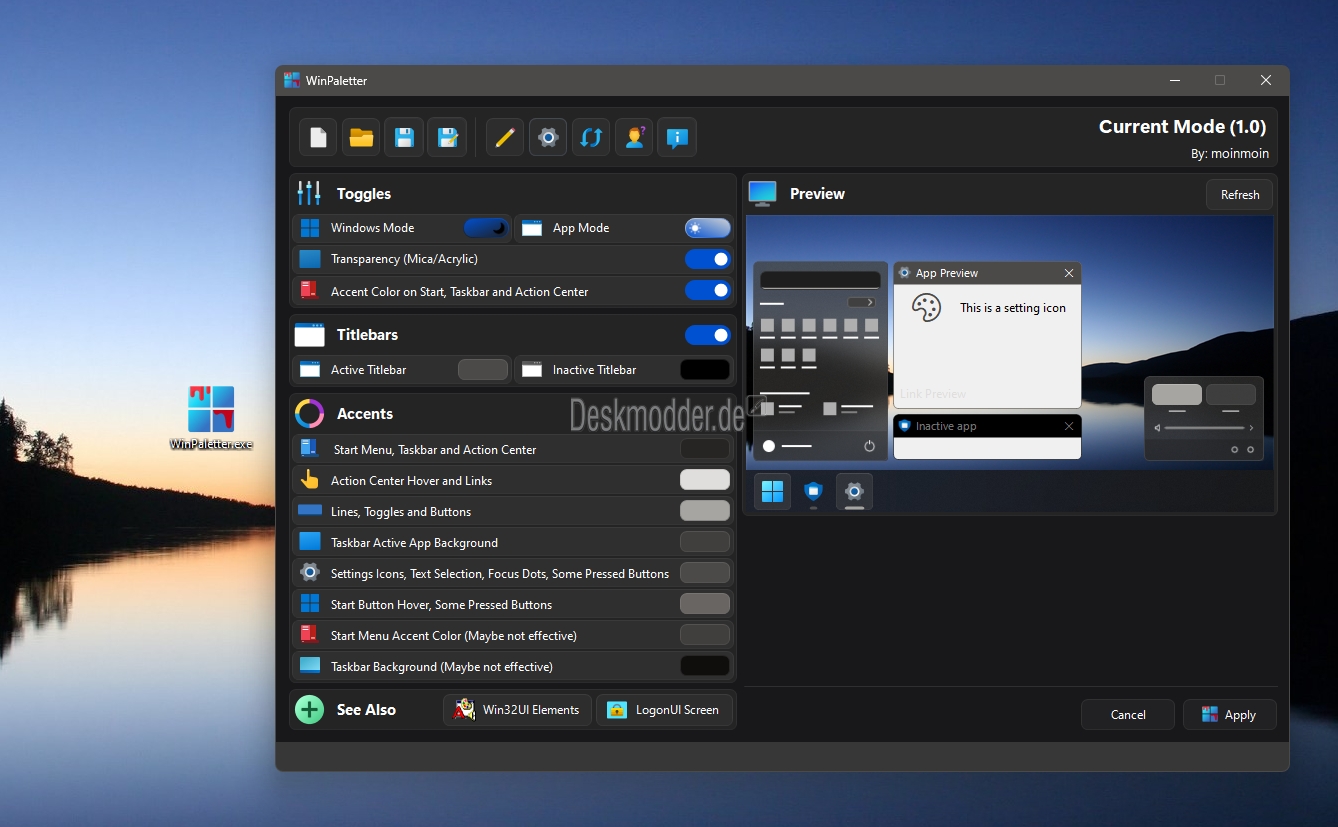The height and width of the screenshot is (827, 1338).
Task: Open Start Menu, Taskbar and Action Center swatch
Action: tap(705, 449)
